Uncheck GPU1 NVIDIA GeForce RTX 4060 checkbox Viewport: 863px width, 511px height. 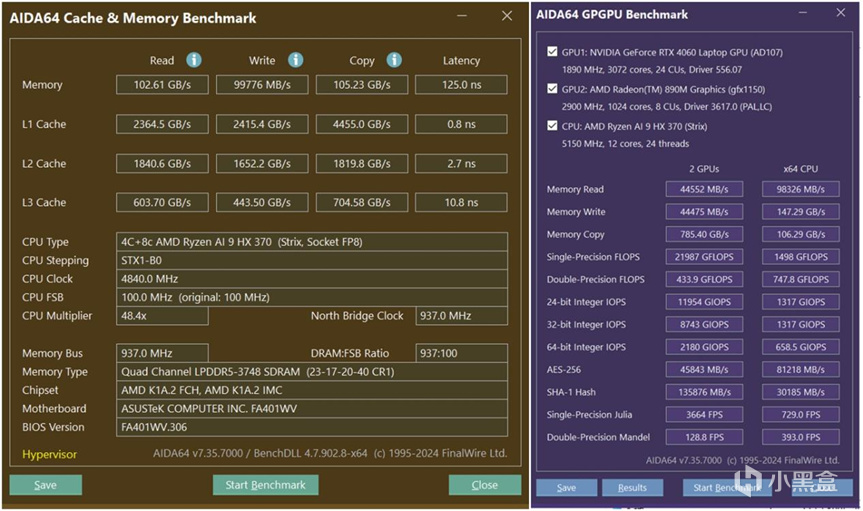coord(552,52)
